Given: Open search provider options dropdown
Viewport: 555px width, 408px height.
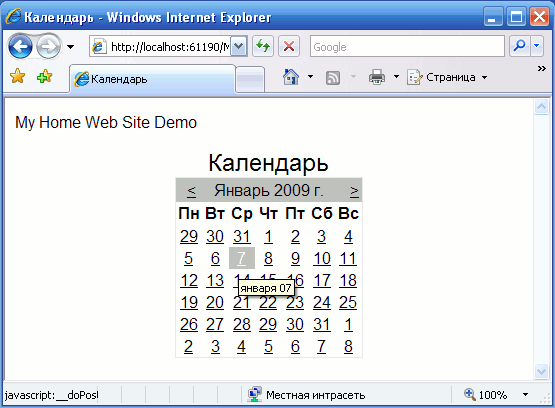Looking at the screenshot, I should 537,46.
